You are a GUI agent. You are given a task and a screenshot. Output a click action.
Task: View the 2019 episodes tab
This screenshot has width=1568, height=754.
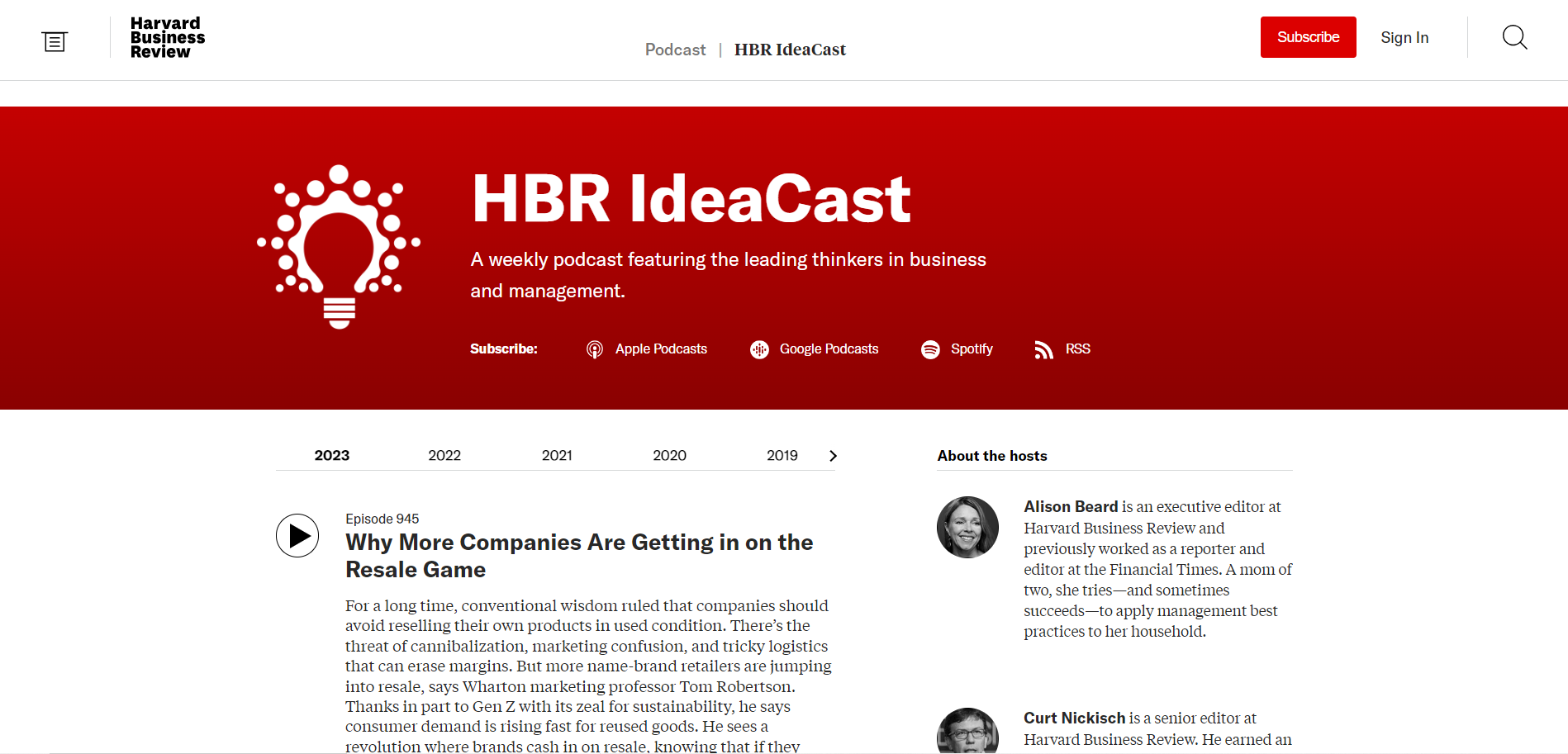coord(782,456)
